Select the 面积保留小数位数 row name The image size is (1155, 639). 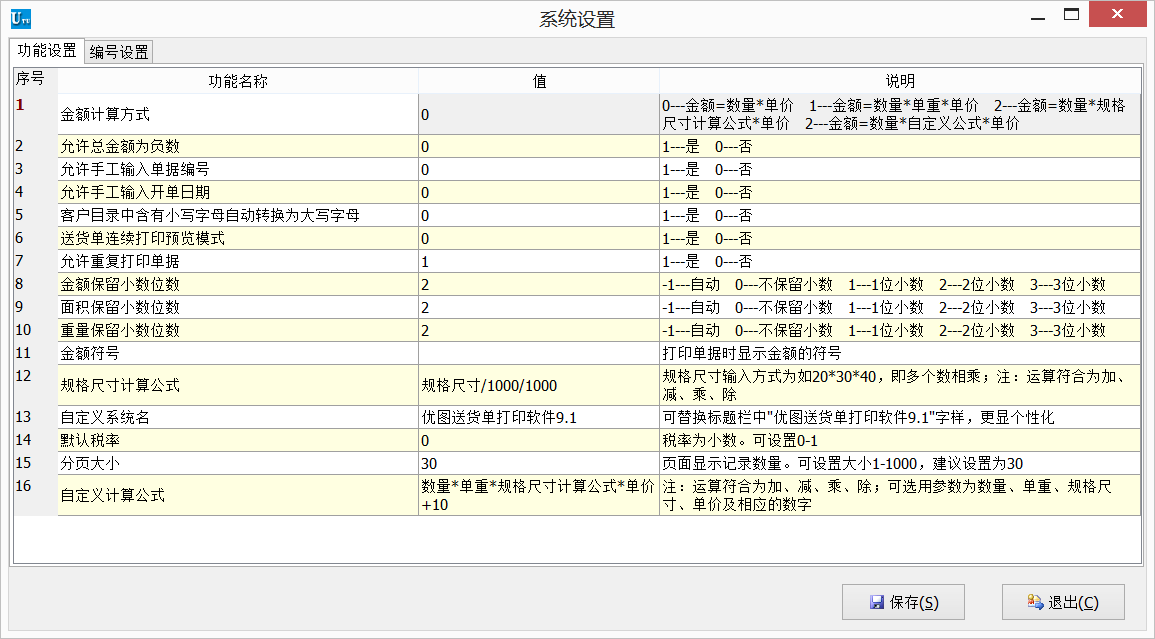(x=238, y=307)
